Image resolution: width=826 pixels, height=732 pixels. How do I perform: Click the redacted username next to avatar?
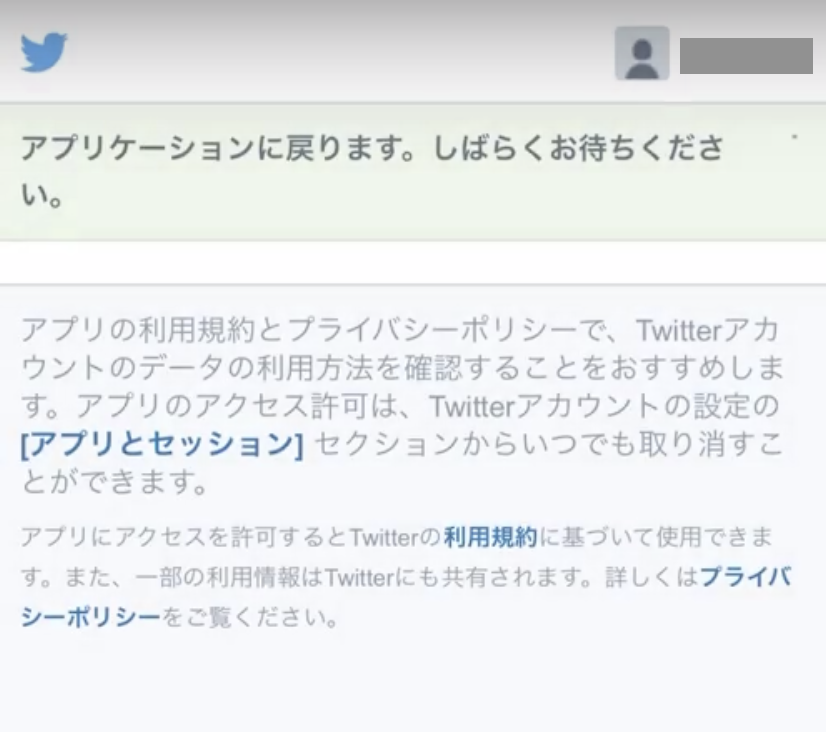746,55
